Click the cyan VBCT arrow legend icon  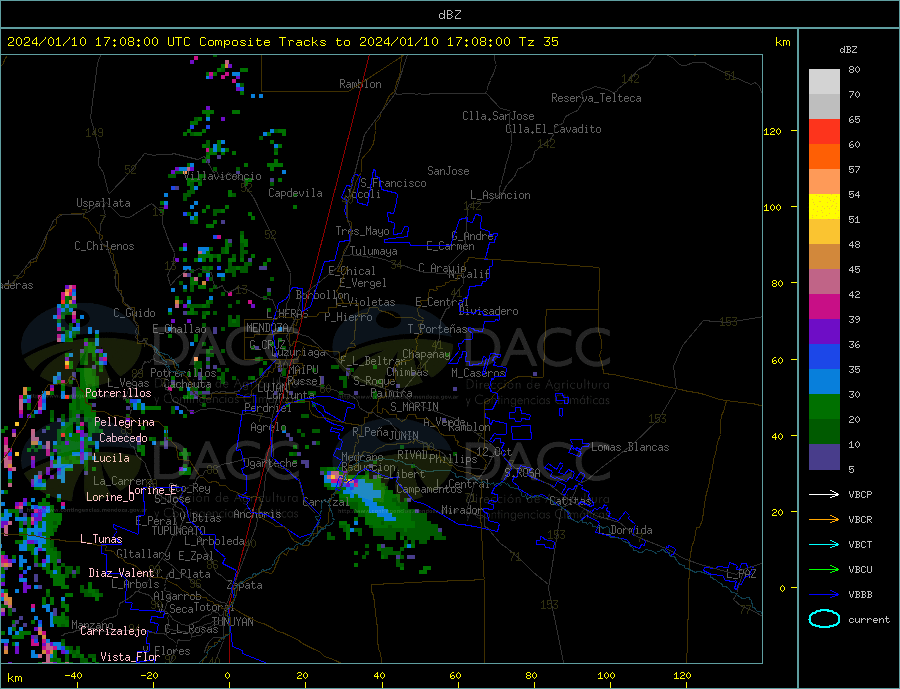tap(824, 544)
